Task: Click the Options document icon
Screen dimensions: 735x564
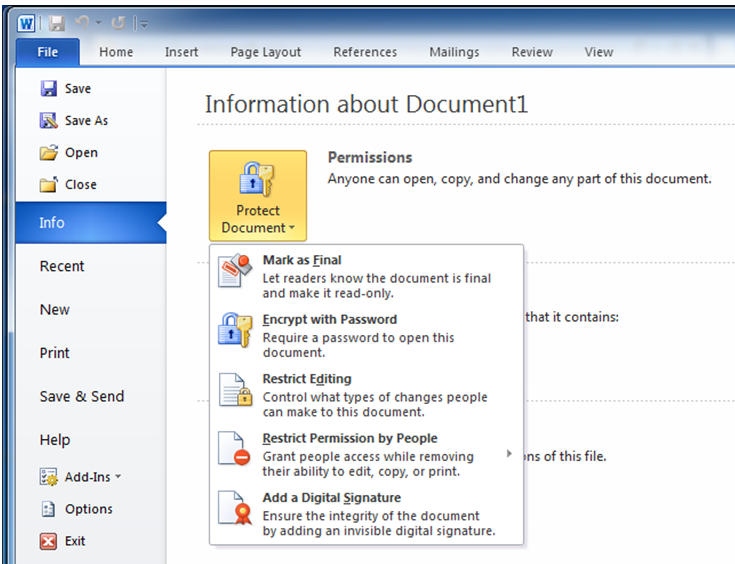Action: tap(48, 509)
